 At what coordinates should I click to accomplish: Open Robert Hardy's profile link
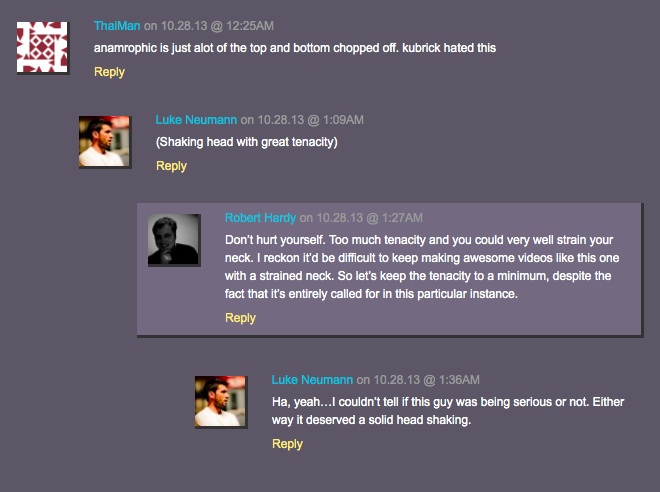pos(260,218)
